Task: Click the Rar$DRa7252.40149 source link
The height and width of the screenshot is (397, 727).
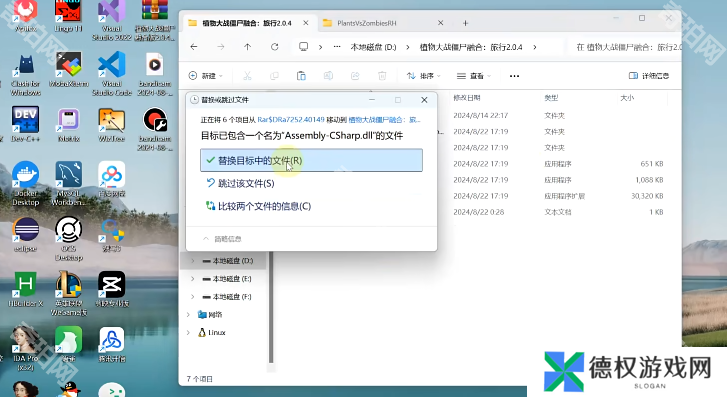Action: pos(291,120)
